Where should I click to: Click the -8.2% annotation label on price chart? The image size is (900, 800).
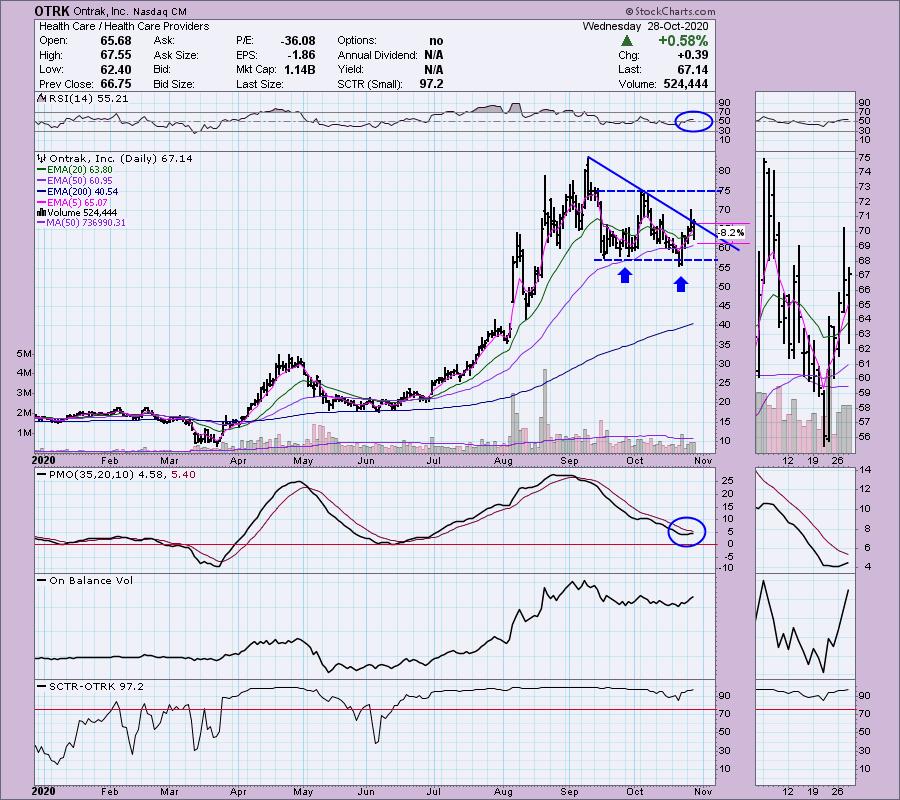point(731,232)
